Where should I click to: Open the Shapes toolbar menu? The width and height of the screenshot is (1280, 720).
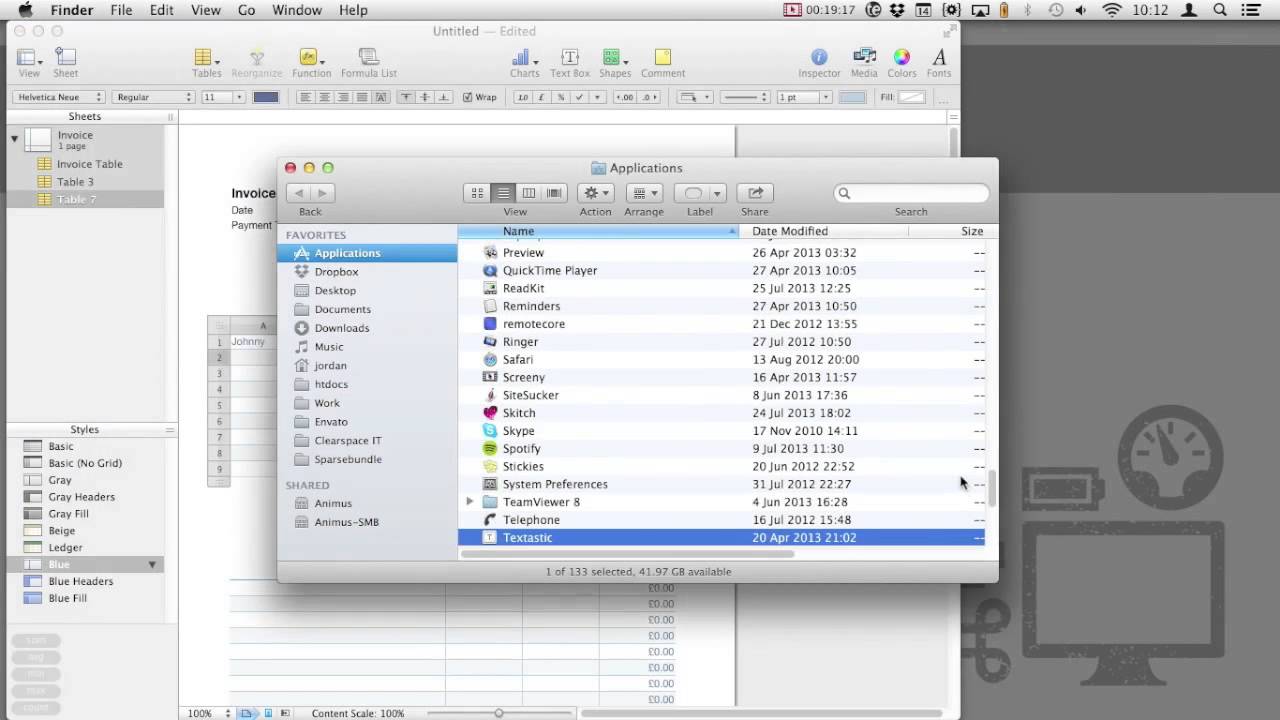coord(615,63)
